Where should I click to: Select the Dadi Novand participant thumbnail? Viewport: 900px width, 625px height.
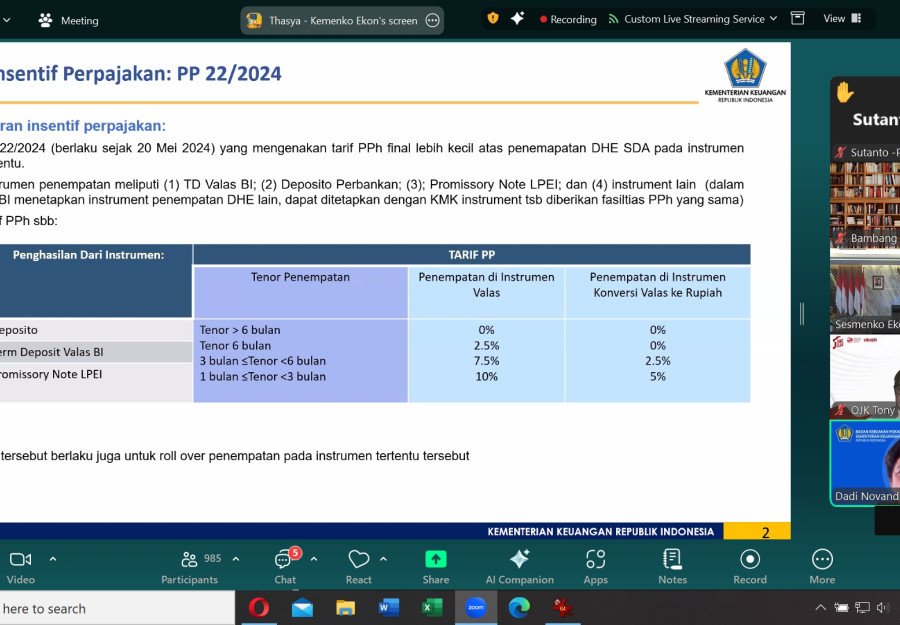(865, 463)
